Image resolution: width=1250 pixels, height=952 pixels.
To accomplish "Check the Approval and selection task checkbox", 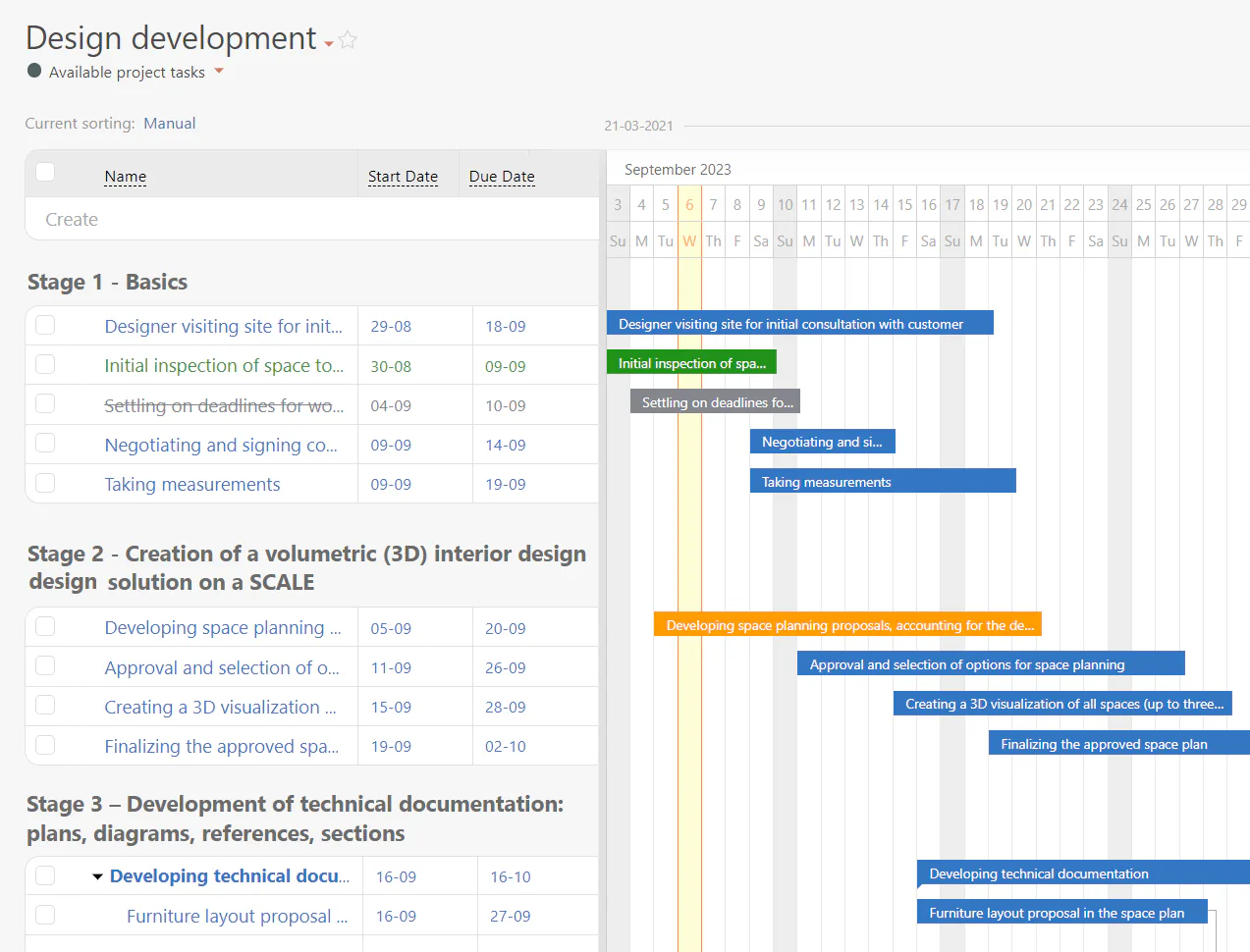I will pos(45,665).
